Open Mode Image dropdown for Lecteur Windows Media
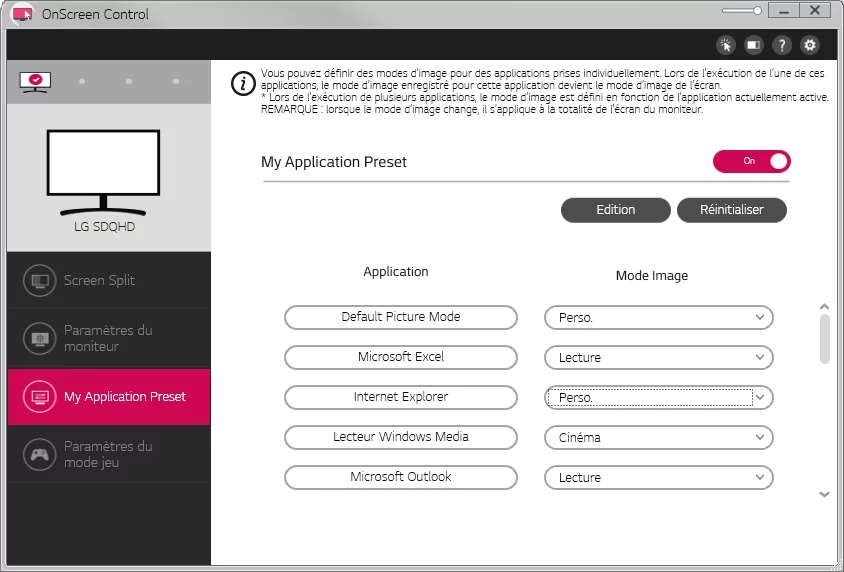This screenshot has height=572, width=844. [x=658, y=437]
